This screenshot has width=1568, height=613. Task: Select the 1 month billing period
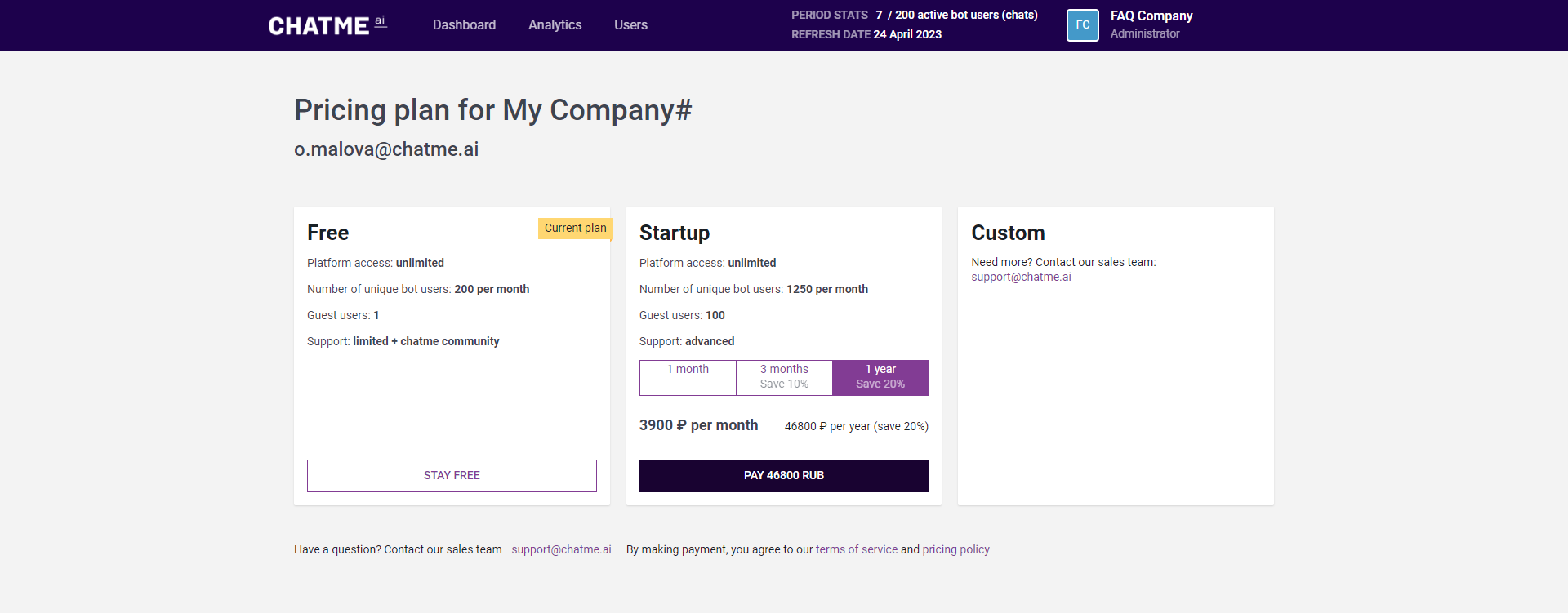(688, 377)
